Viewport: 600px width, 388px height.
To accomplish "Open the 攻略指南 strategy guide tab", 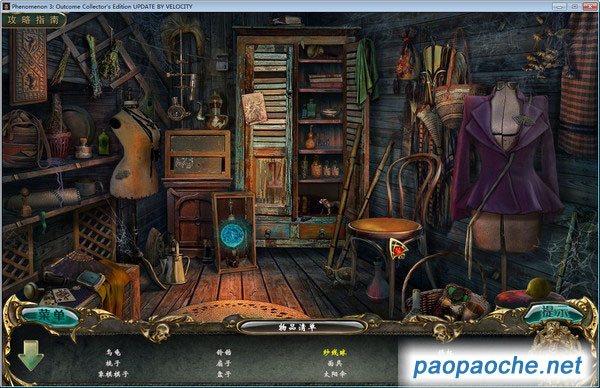I will coord(34,20).
